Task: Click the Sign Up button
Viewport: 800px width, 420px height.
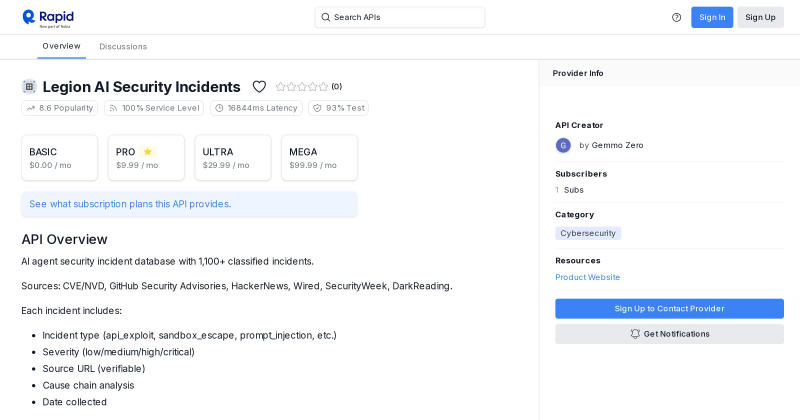Action: tap(760, 17)
